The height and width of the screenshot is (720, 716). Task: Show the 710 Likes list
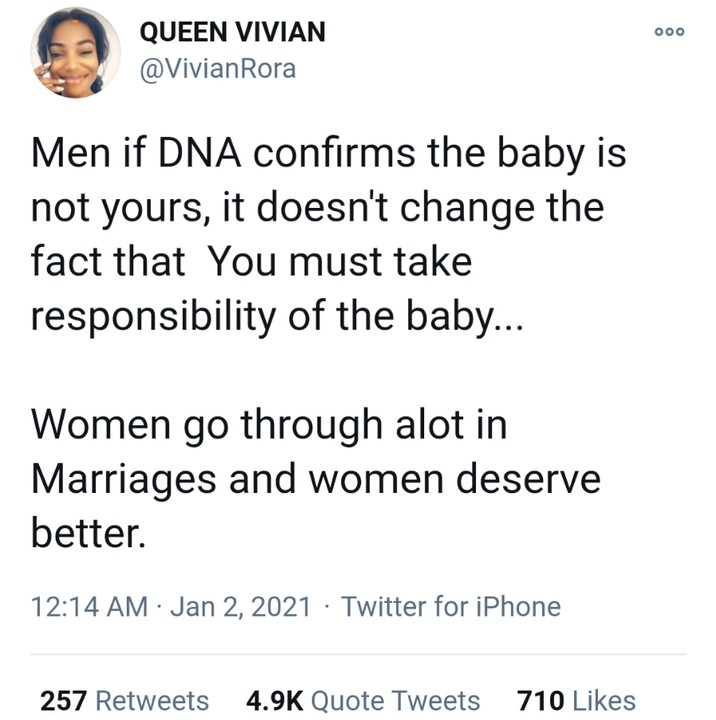[576, 700]
